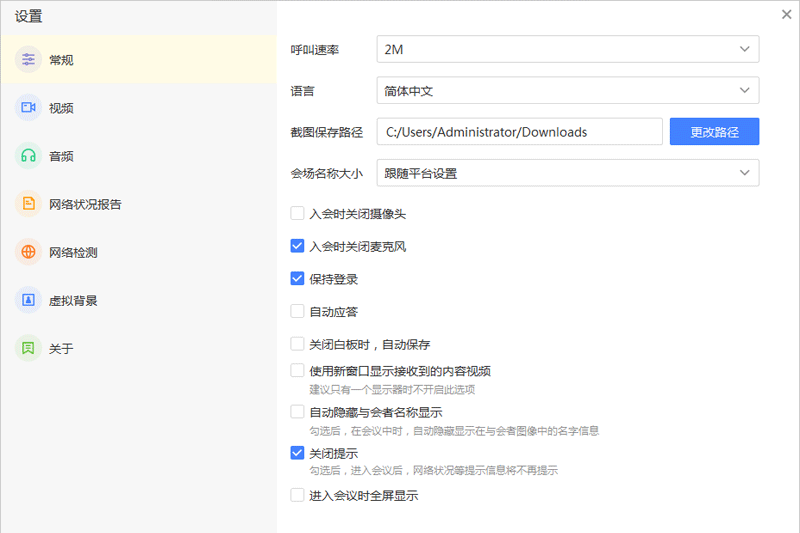Click the 音频 headphones icon
The image size is (800, 533).
(28, 156)
